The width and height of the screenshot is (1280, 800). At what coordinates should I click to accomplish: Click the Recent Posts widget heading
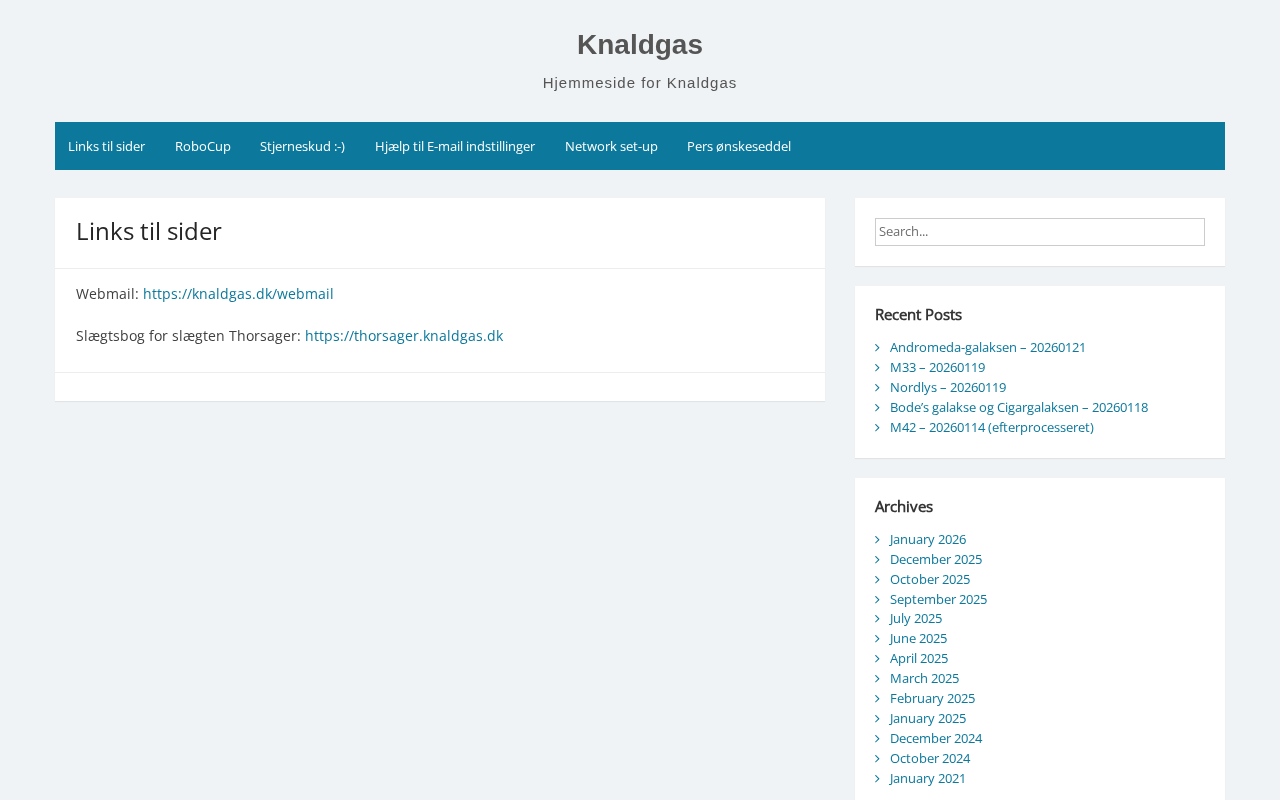pos(918,314)
